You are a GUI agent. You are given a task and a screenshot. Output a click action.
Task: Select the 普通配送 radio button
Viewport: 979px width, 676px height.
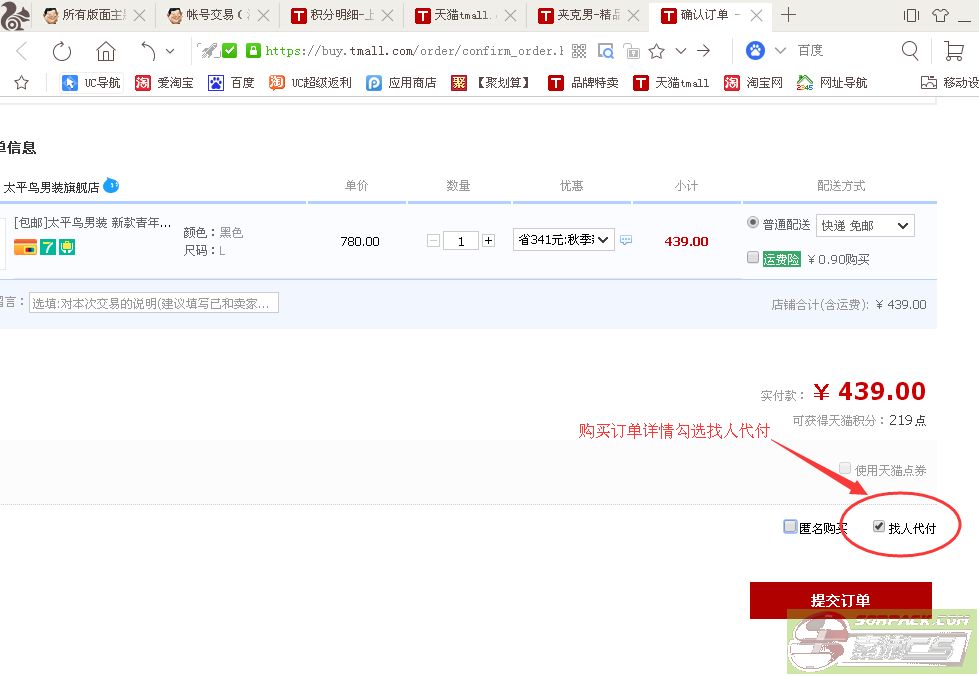[x=753, y=223]
